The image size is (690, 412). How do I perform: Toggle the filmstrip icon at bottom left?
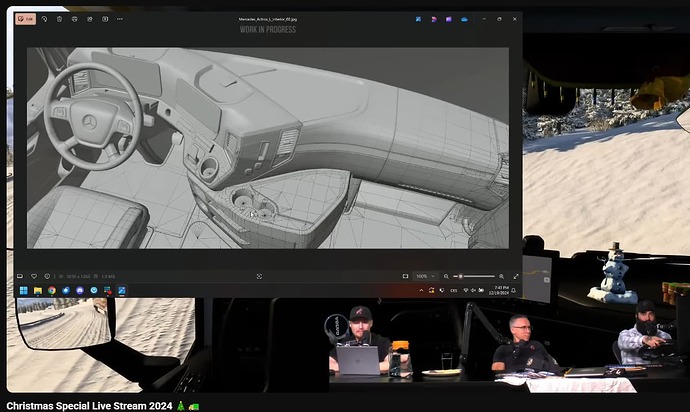[20, 276]
